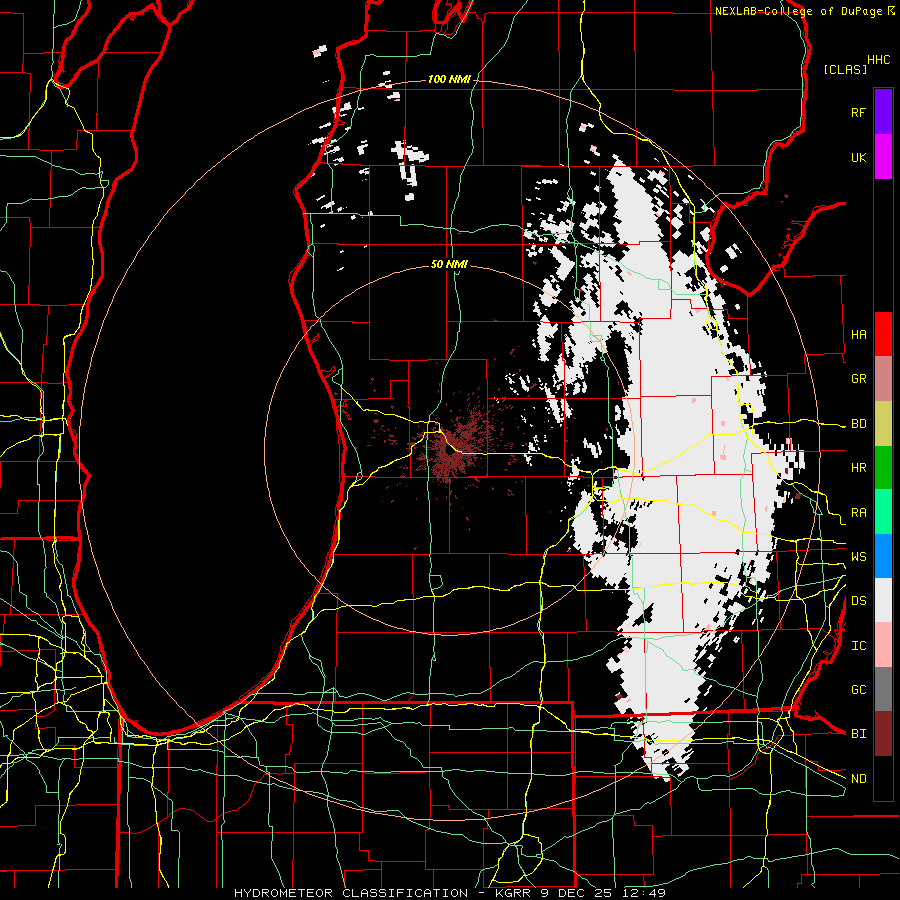Click the HYDROMETEOR CLASSIFICATION title text
Image resolution: width=900 pixels, height=900 pixels.
coord(351,893)
